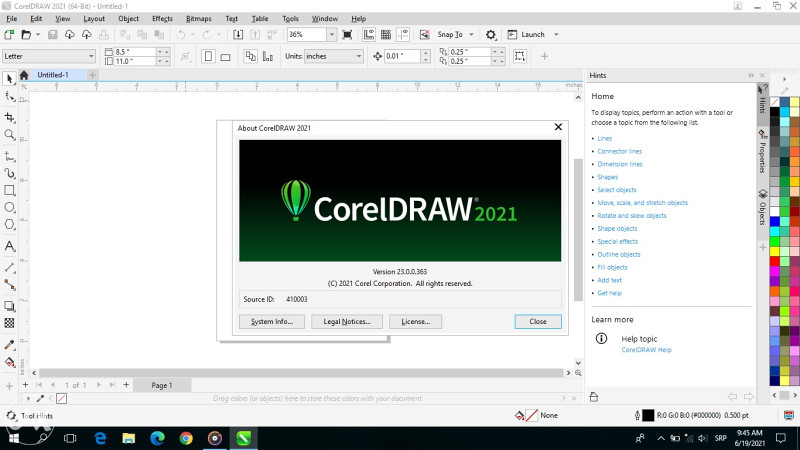Toggle snapping off button
Viewport: 800px width, 450px height.
[x=424, y=34]
